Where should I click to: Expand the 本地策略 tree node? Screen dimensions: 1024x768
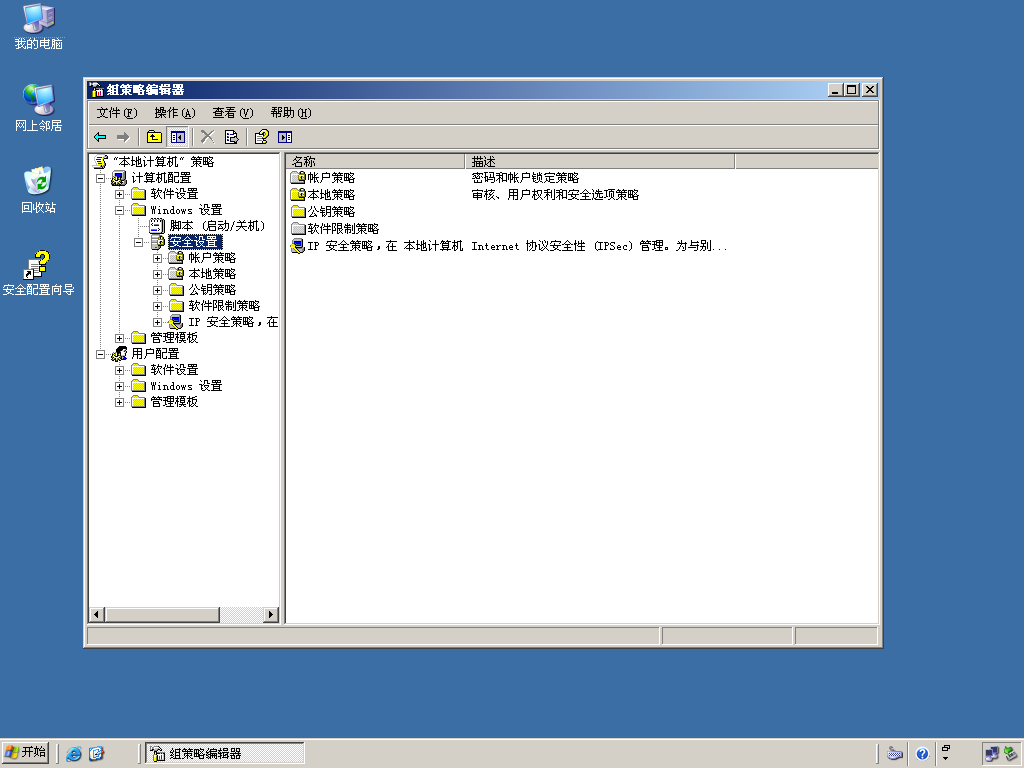[157, 274]
